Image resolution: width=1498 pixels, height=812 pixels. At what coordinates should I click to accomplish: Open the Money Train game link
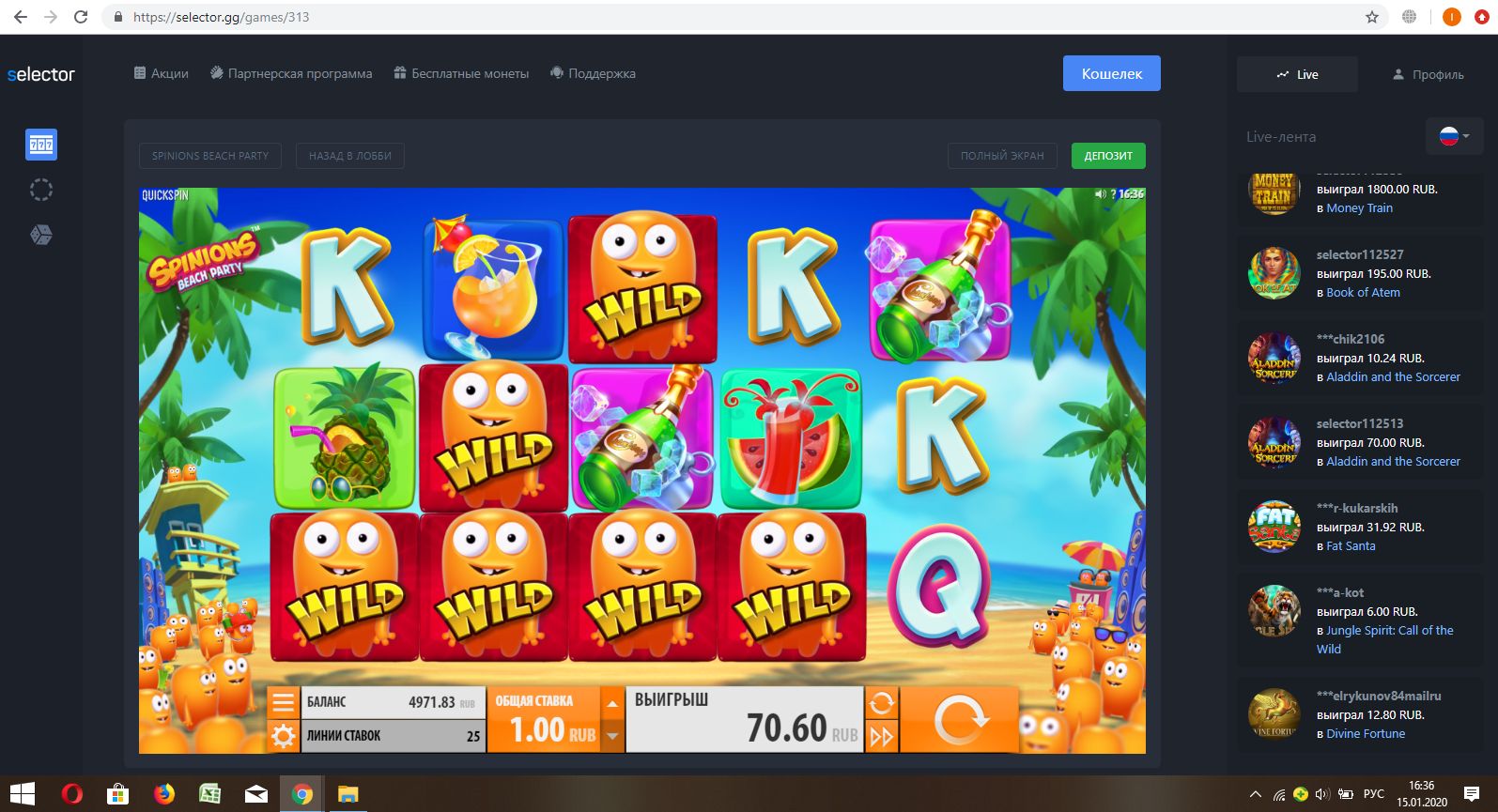(1359, 208)
